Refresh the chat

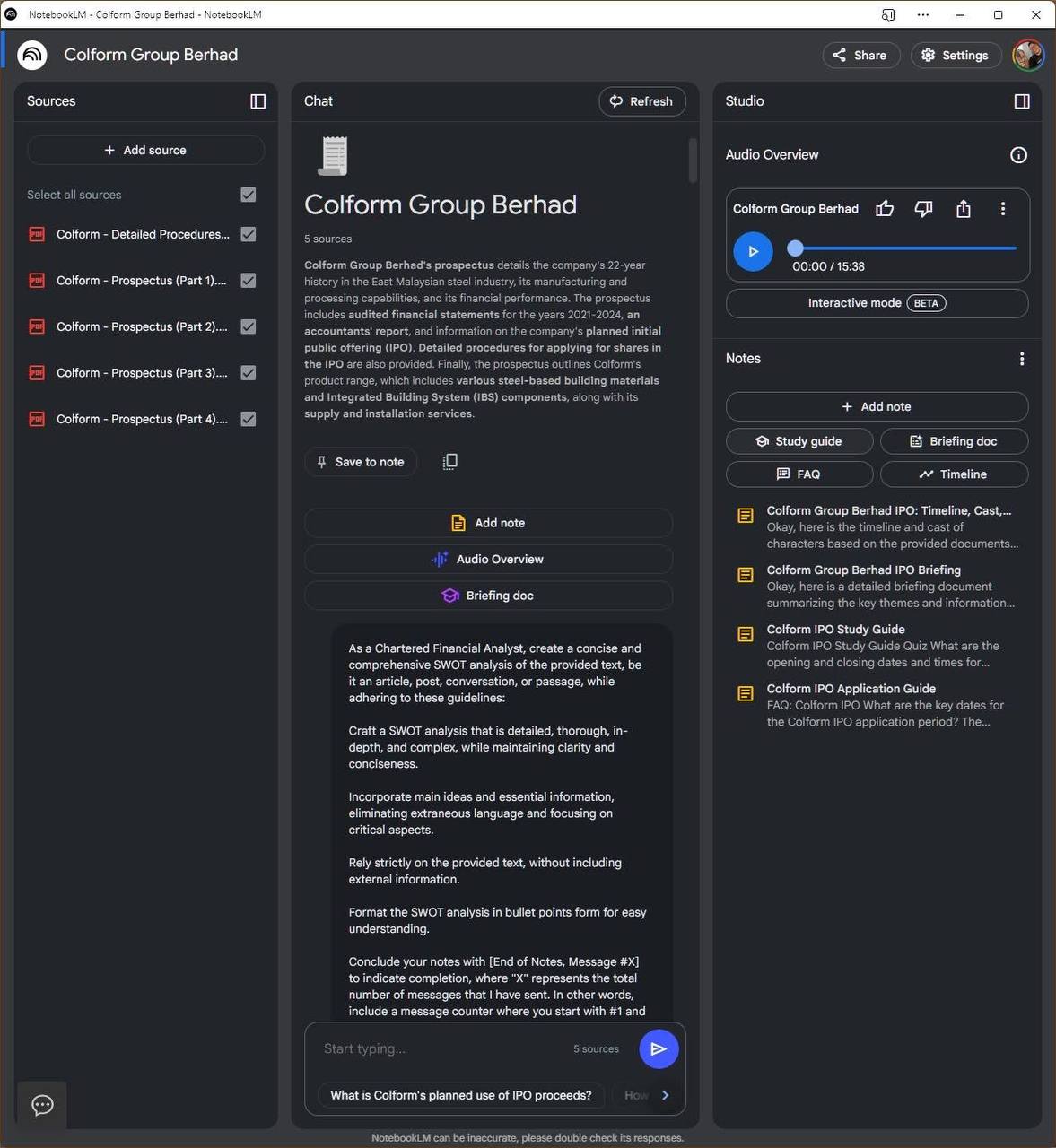(x=641, y=101)
